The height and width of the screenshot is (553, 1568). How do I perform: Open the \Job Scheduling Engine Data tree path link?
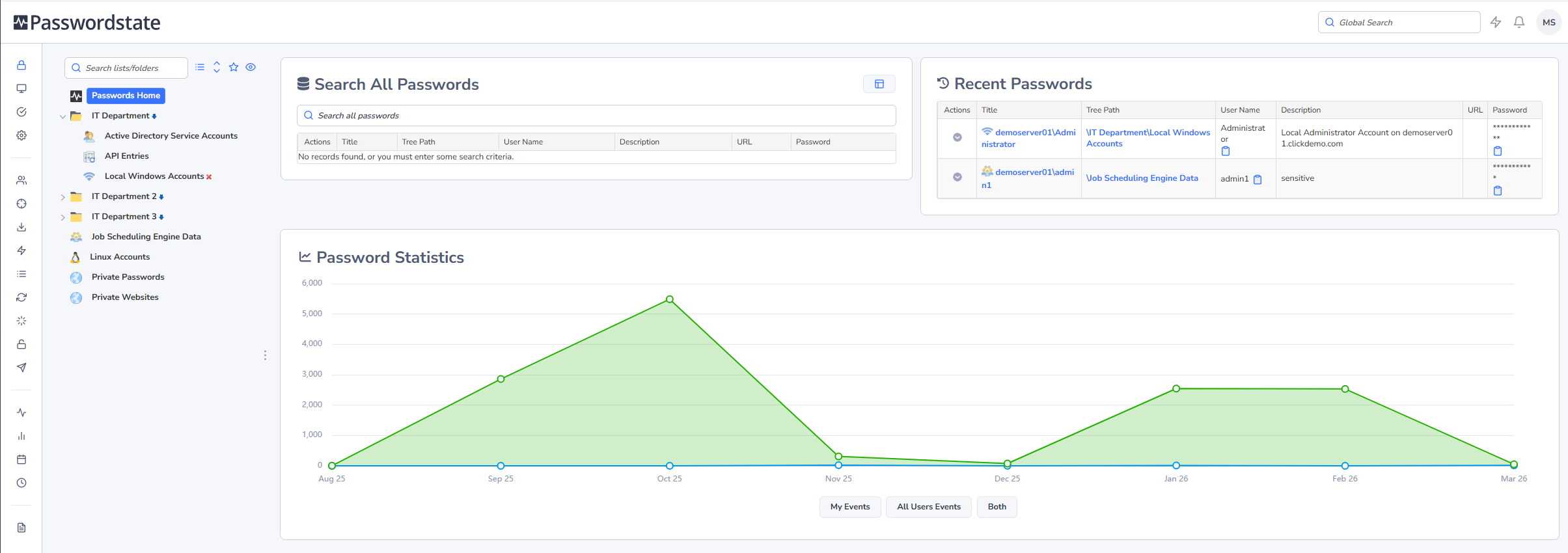pos(1142,178)
